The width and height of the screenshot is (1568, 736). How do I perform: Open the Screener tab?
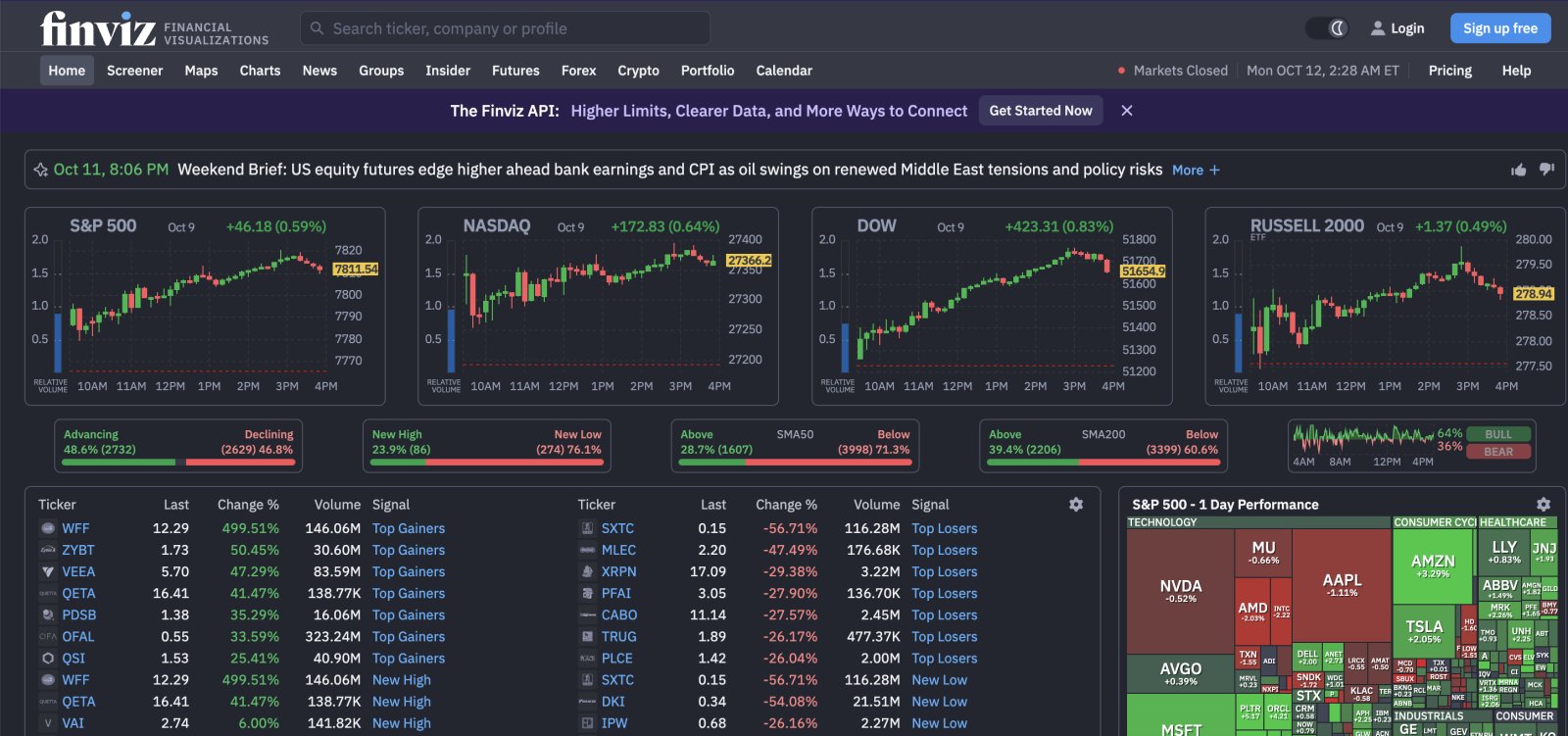coord(134,71)
